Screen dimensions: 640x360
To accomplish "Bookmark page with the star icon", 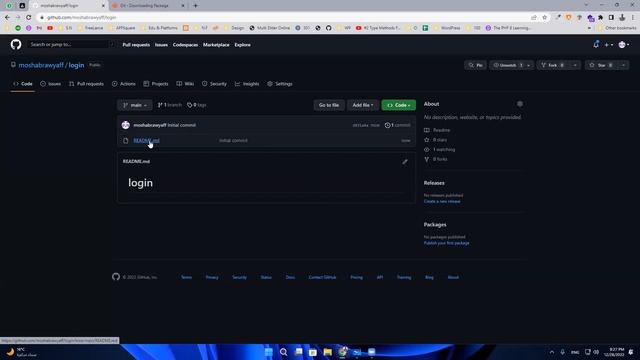I will tap(544, 18).
